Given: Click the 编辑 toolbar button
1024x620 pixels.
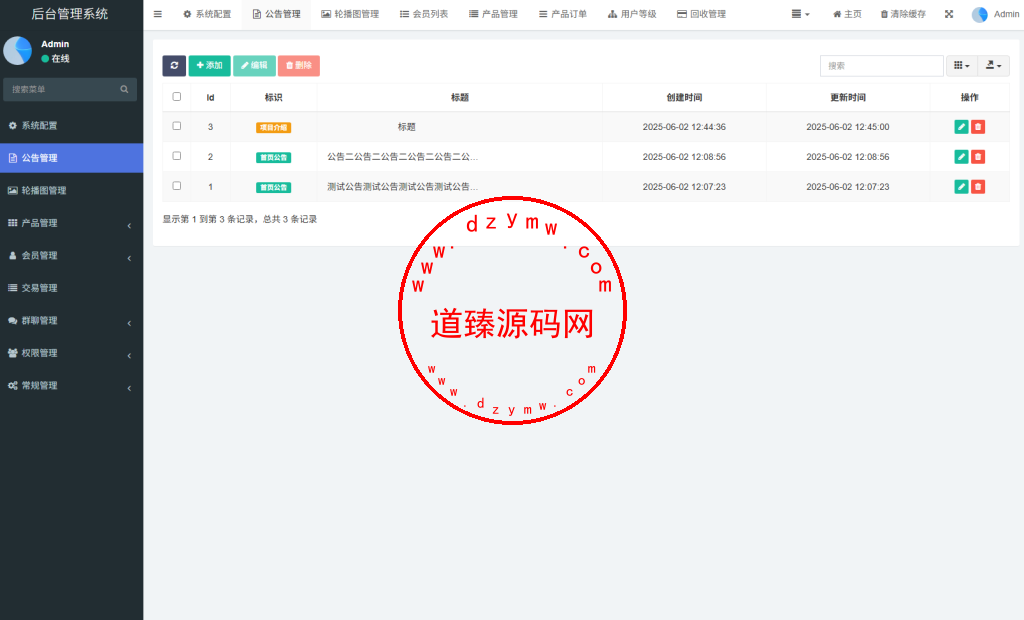Looking at the screenshot, I should 254,65.
